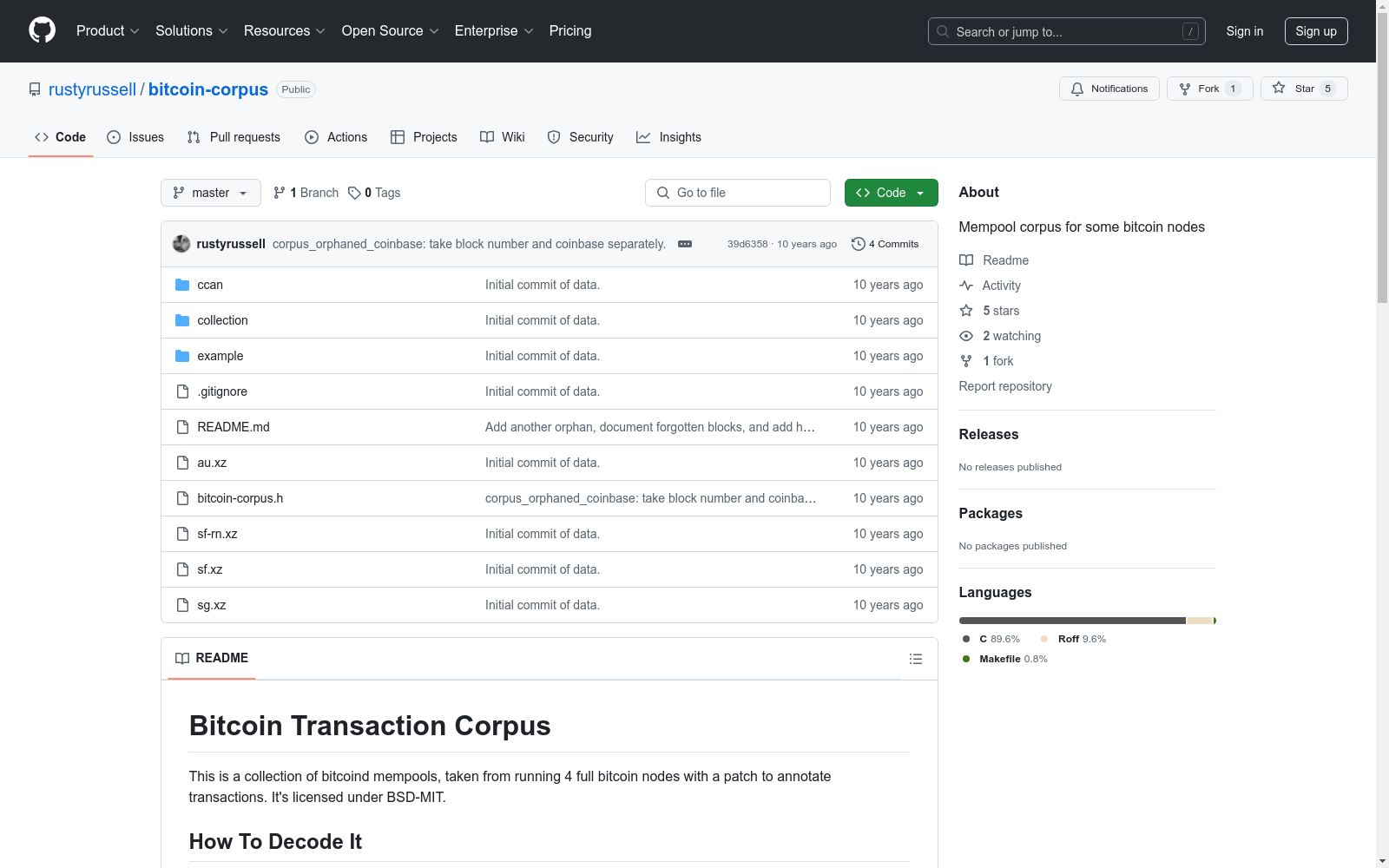Image resolution: width=1389 pixels, height=868 pixels.
Task: Switch to the Wiki tab
Action: pos(503,137)
